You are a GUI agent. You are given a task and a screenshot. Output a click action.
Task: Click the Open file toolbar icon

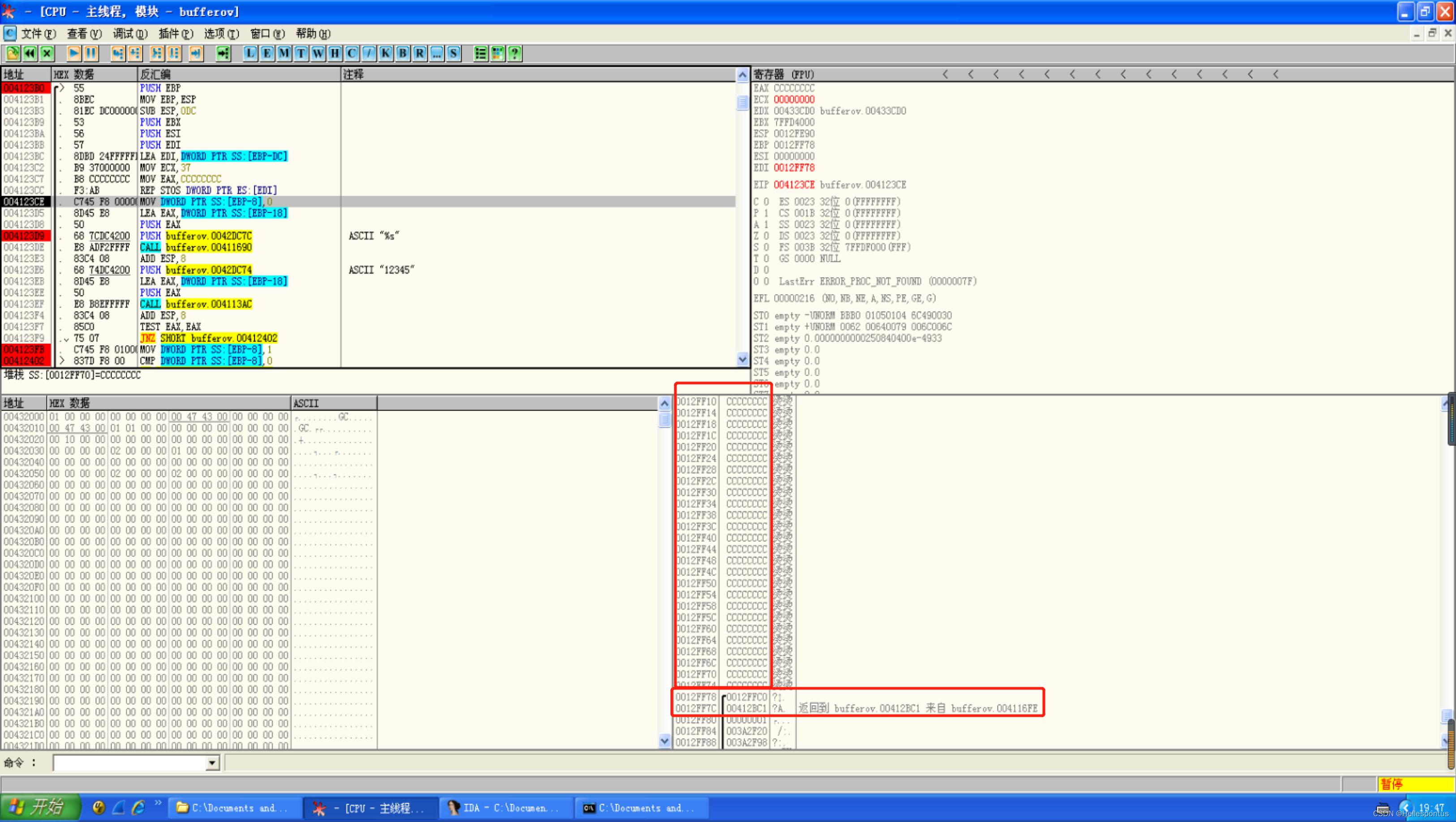click(x=13, y=54)
